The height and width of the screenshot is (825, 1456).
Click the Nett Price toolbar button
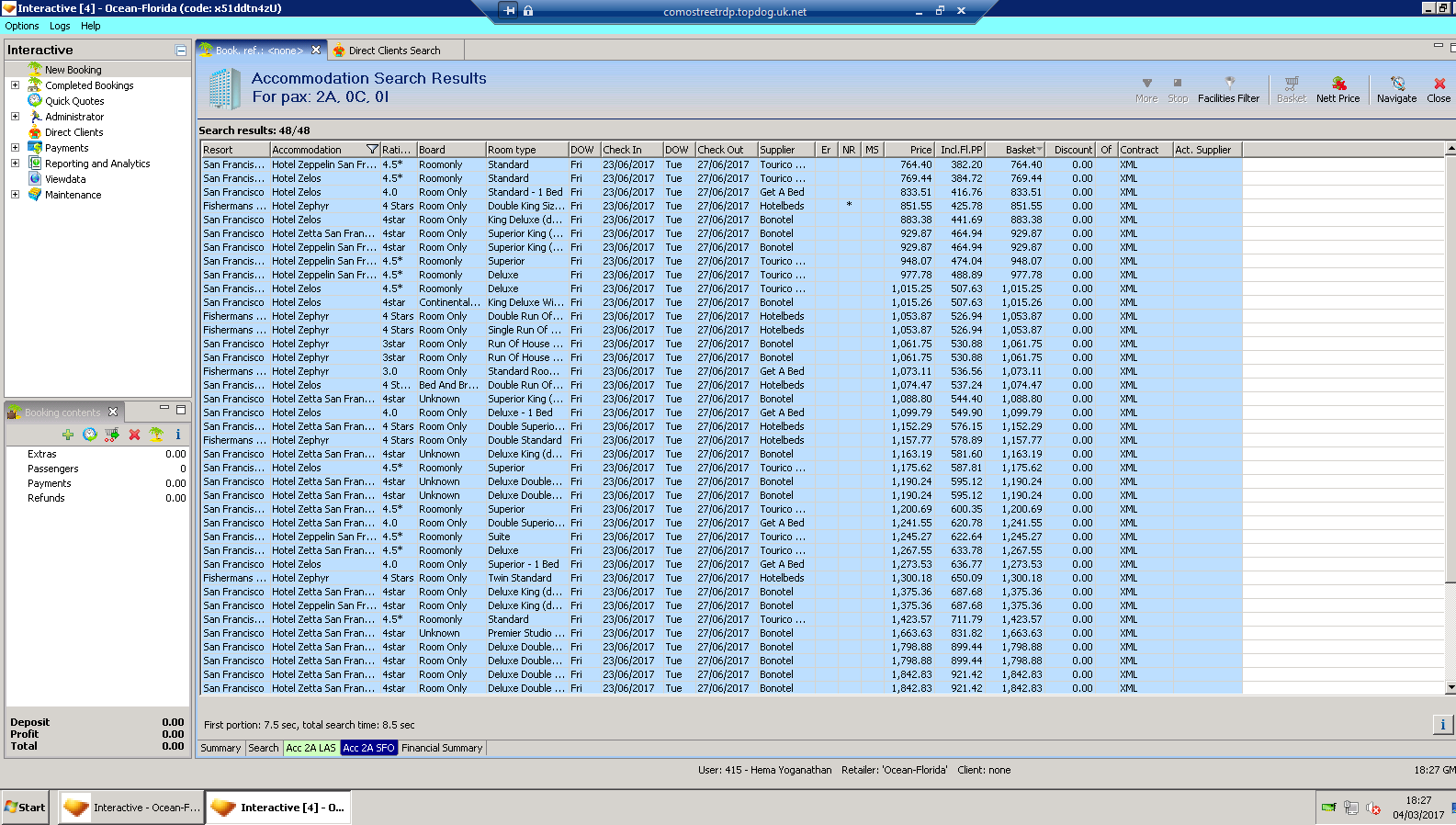1337,89
